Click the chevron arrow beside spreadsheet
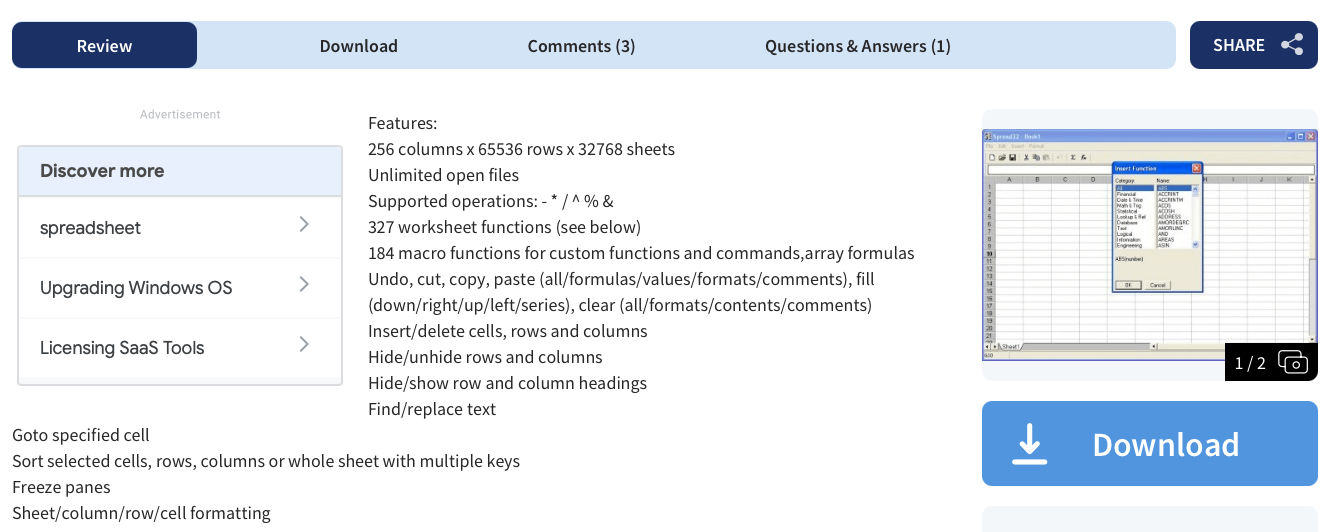This screenshot has width=1336, height=532. (x=304, y=225)
